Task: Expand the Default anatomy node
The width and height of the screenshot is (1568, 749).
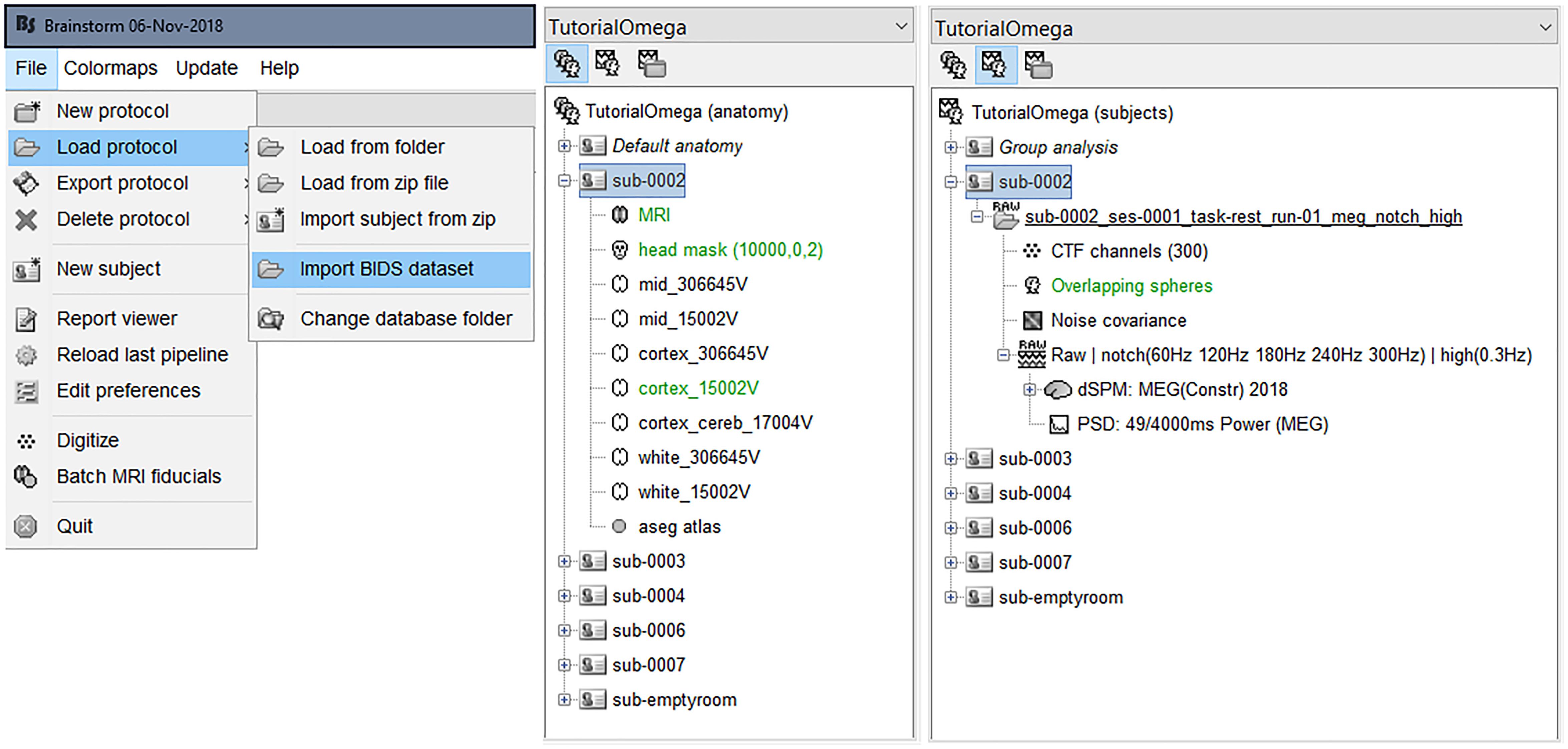Action: 564,146
